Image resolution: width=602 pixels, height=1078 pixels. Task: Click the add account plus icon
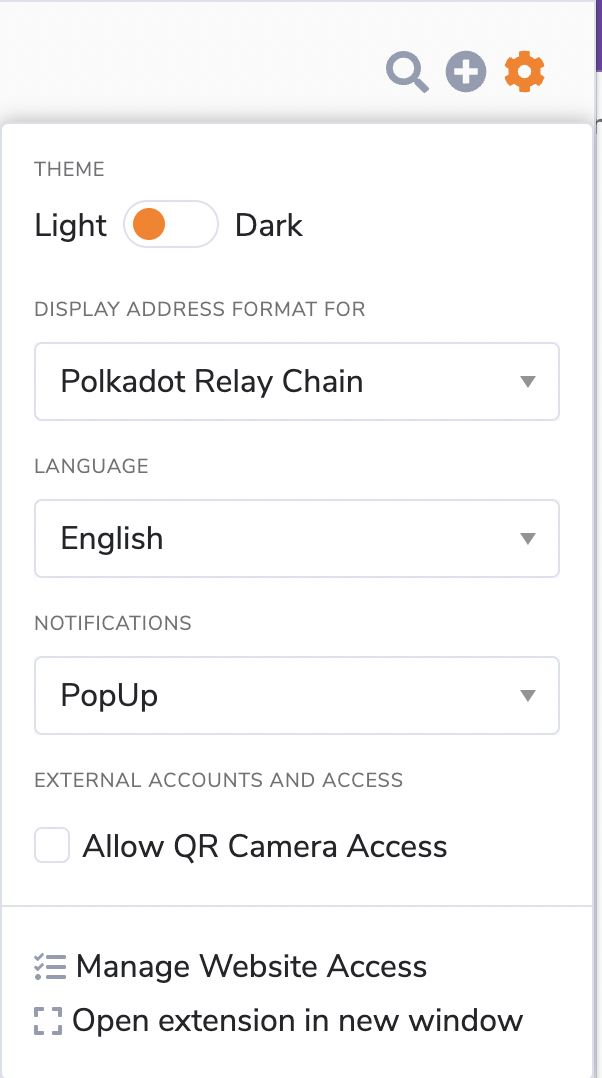(466, 72)
